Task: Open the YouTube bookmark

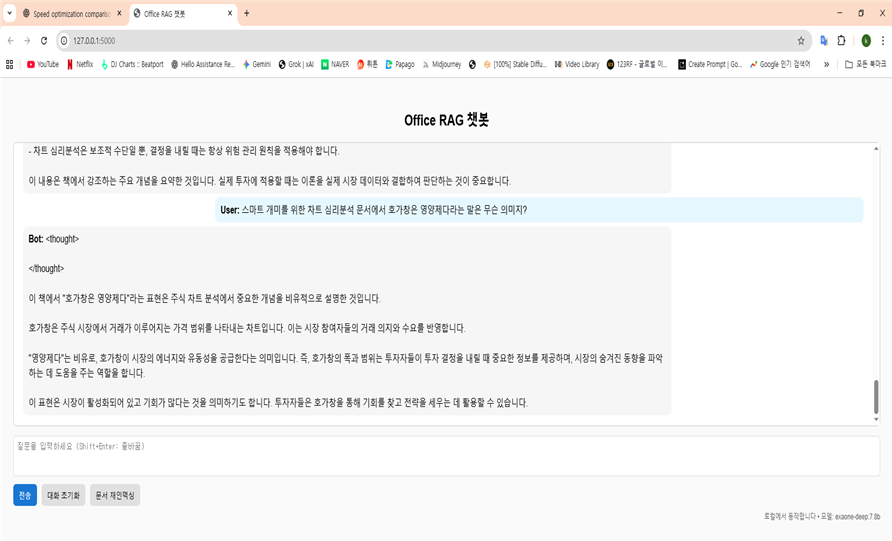Action: [x=43, y=64]
